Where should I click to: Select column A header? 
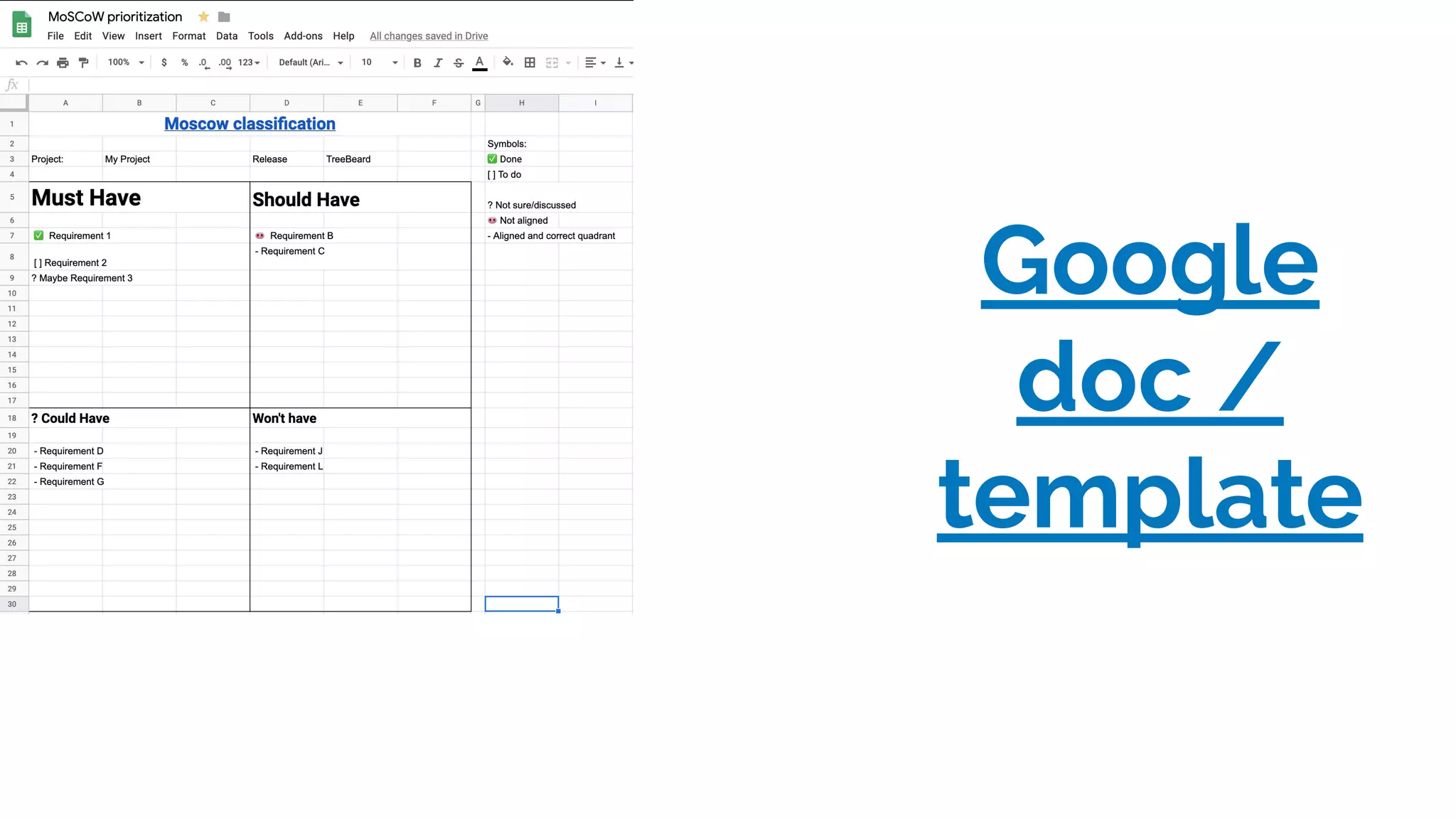click(x=65, y=103)
